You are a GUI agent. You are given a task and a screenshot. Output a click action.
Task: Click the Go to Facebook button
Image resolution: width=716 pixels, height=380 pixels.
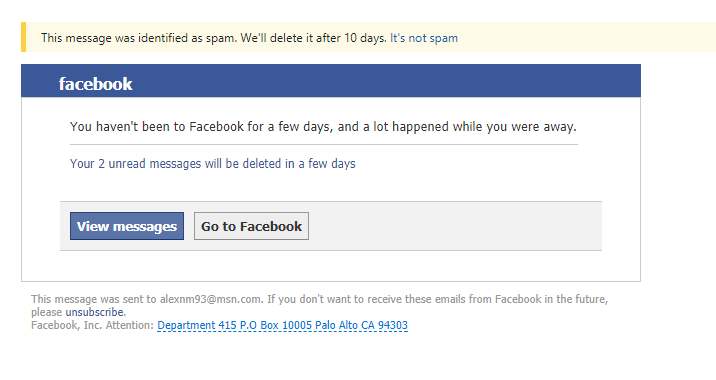pos(251,226)
